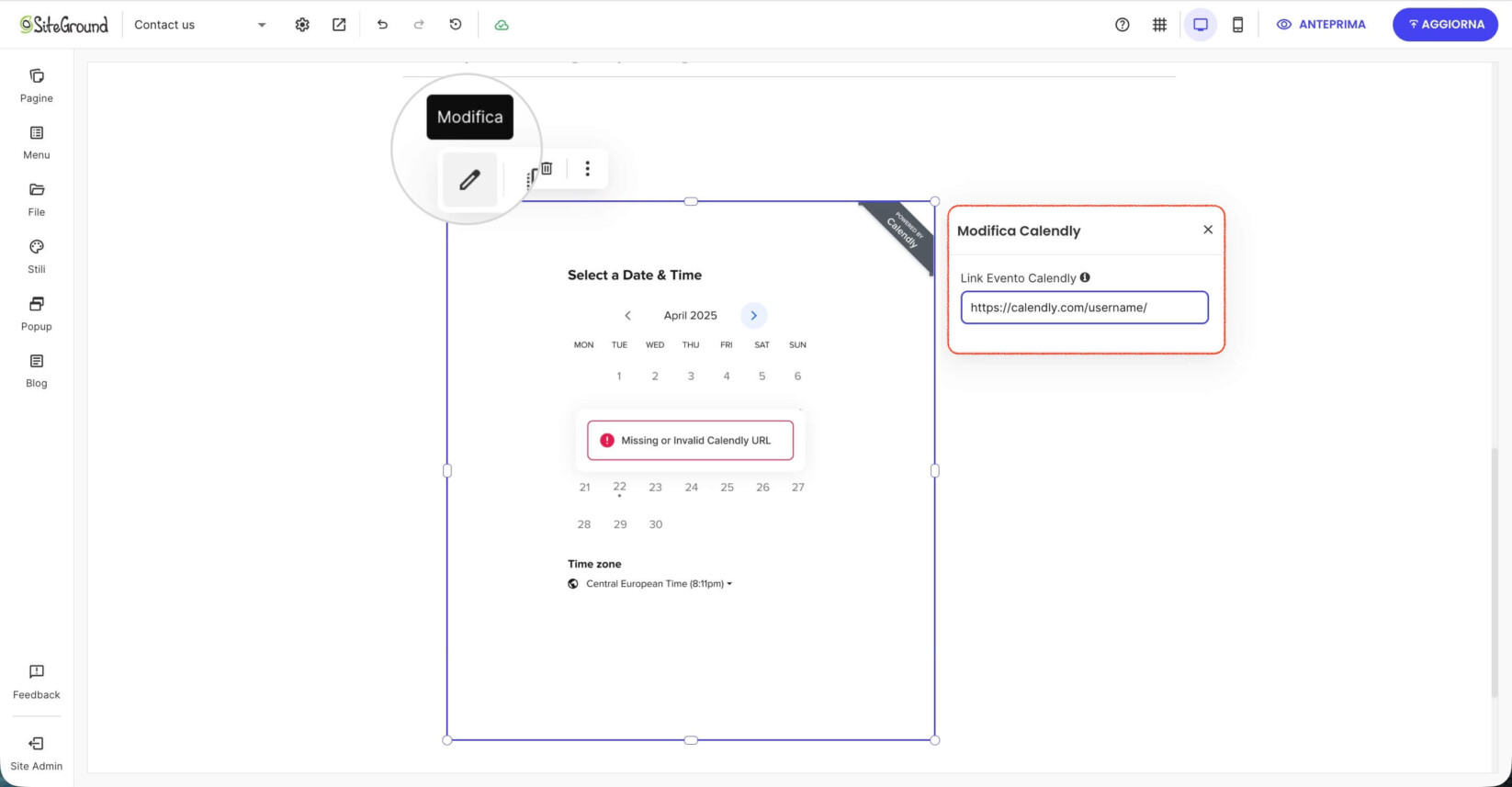Redo the last change
Screen dimensions: 1512x787
pyautogui.click(x=419, y=25)
